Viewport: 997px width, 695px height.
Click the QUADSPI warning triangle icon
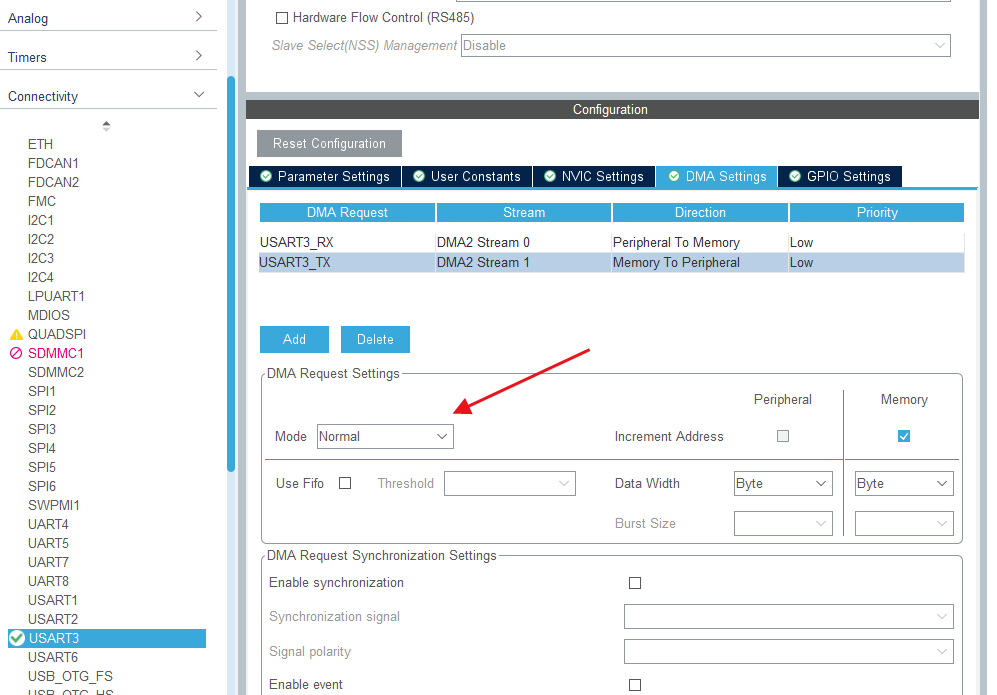pos(16,334)
